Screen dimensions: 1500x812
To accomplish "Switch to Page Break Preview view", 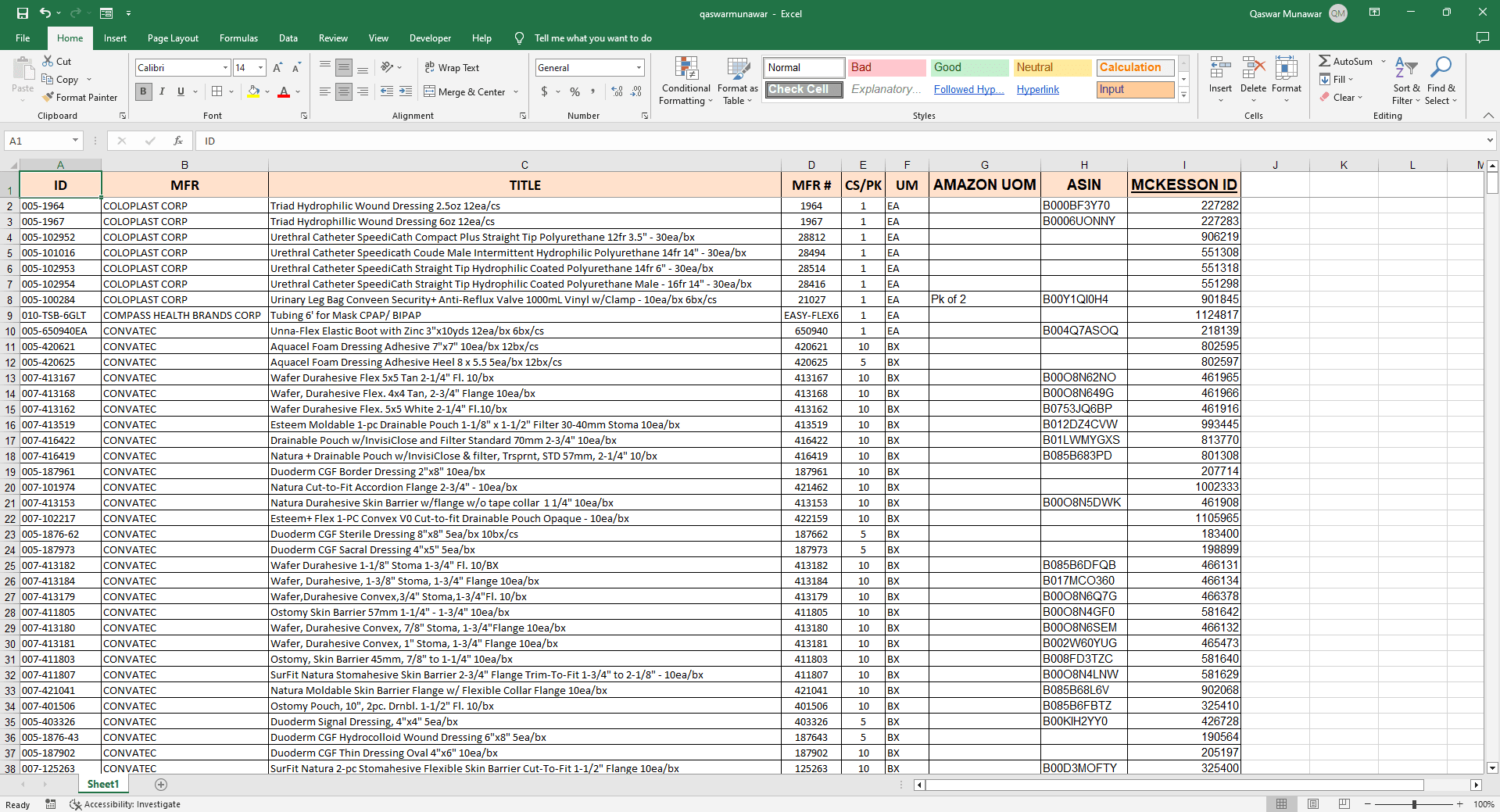I will click(1344, 804).
